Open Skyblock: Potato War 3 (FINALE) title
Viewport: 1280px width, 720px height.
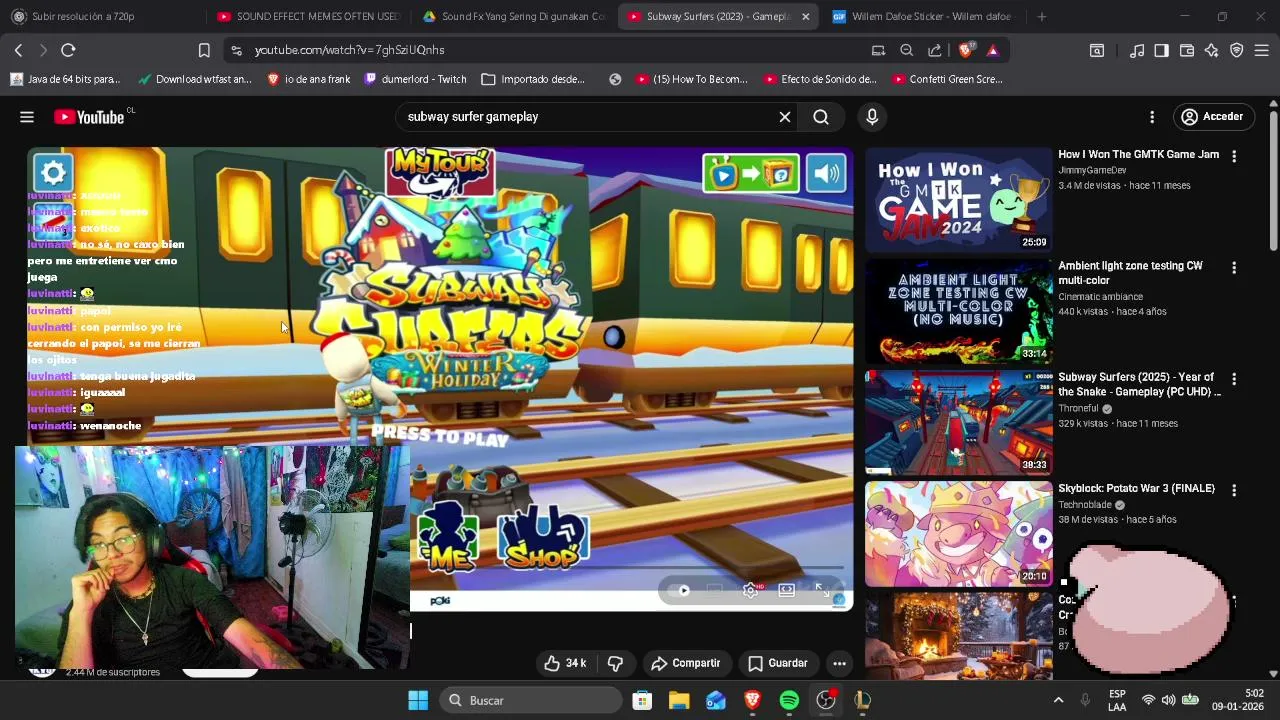1136,489
